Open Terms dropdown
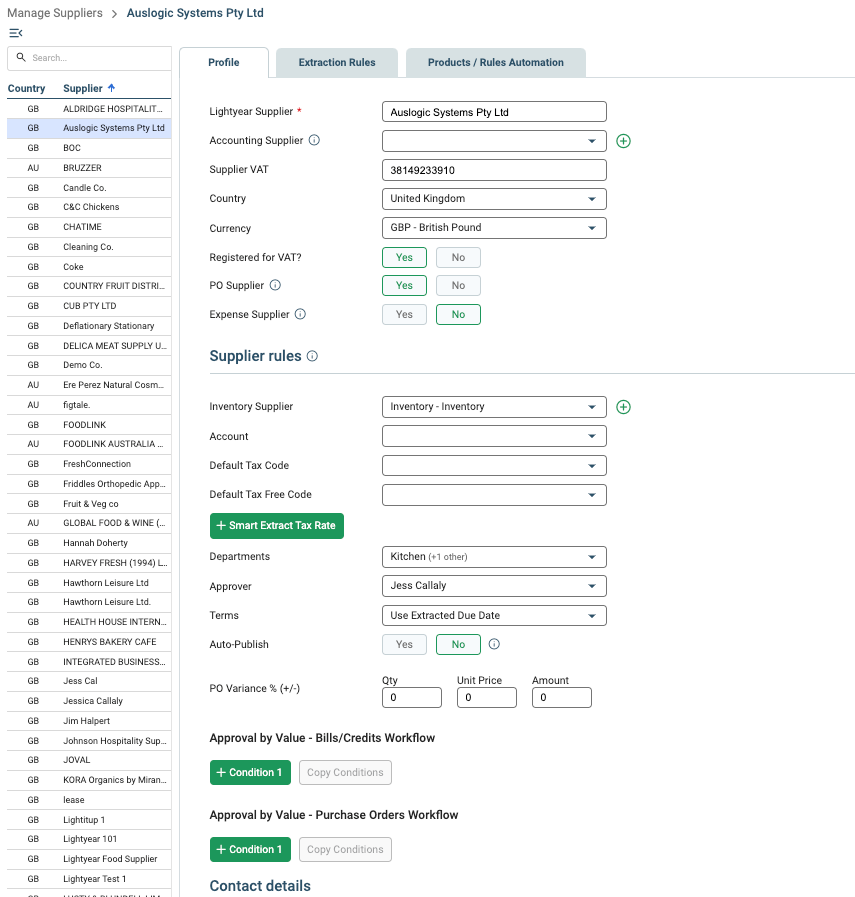This screenshot has height=897, width=855. pyautogui.click(x=494, y=616)
